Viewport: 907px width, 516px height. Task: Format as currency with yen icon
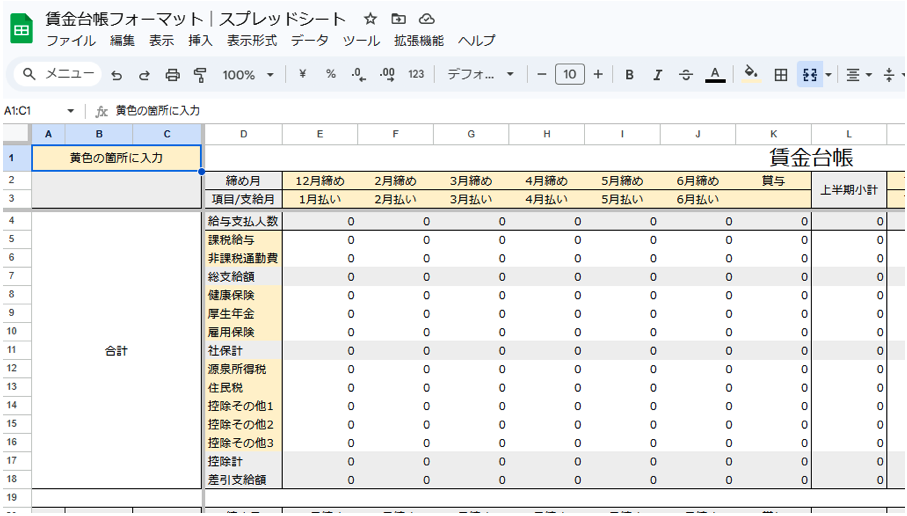click(303, 74)
